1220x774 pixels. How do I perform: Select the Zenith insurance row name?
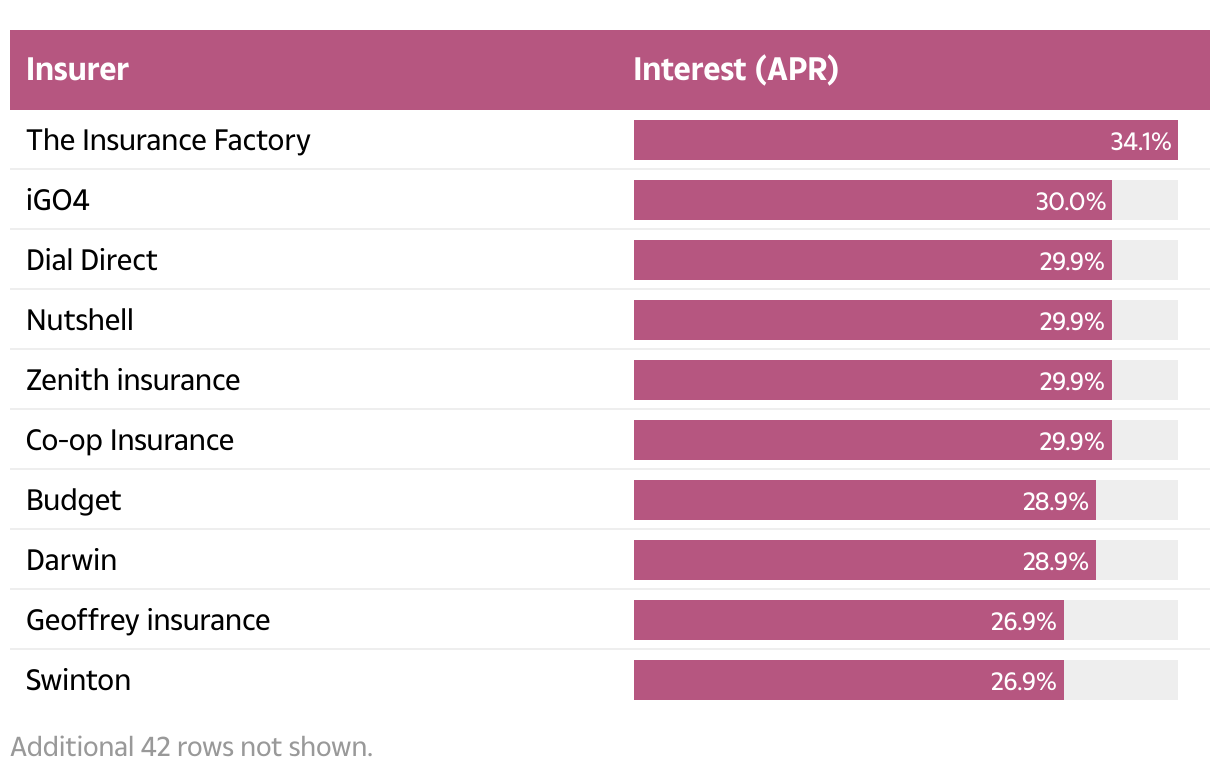point(133,380)
